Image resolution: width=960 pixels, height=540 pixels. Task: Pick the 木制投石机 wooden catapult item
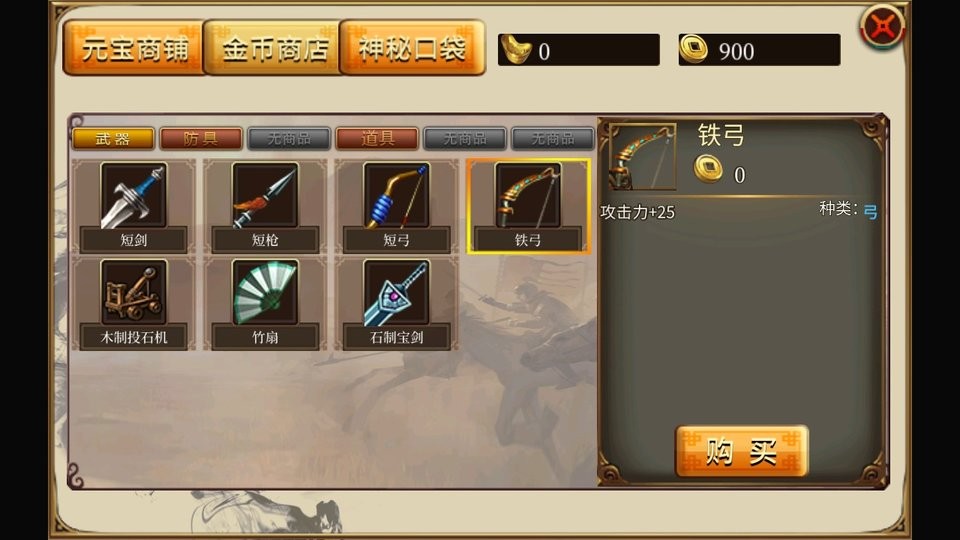133,304
